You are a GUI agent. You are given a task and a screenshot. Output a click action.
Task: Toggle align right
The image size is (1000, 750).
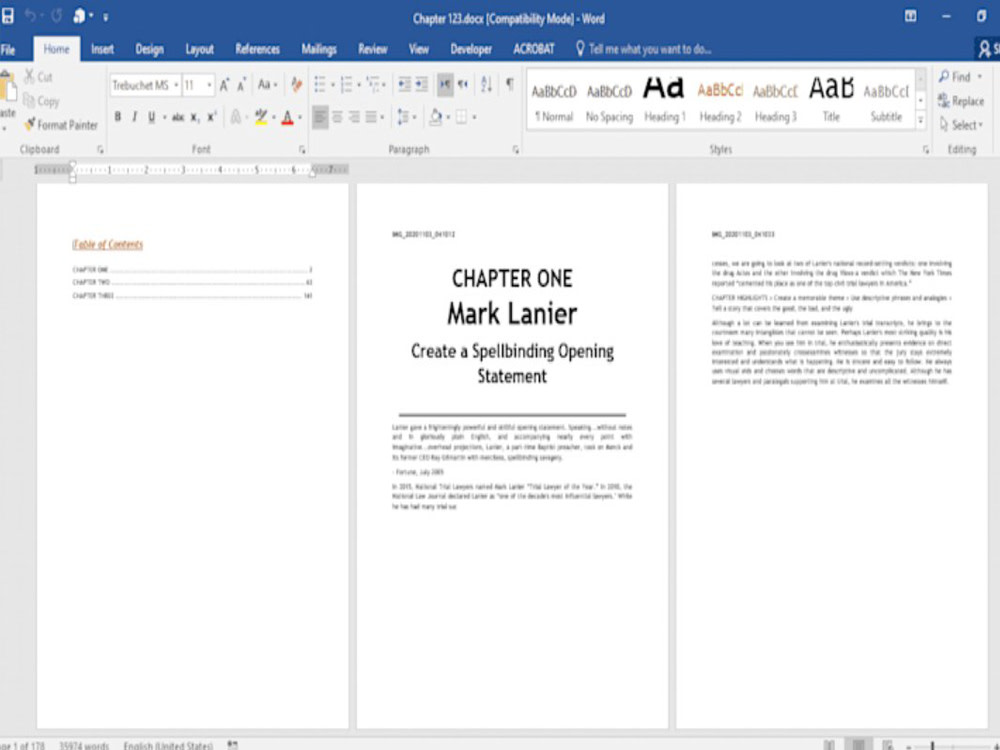(x=354, y=117)
